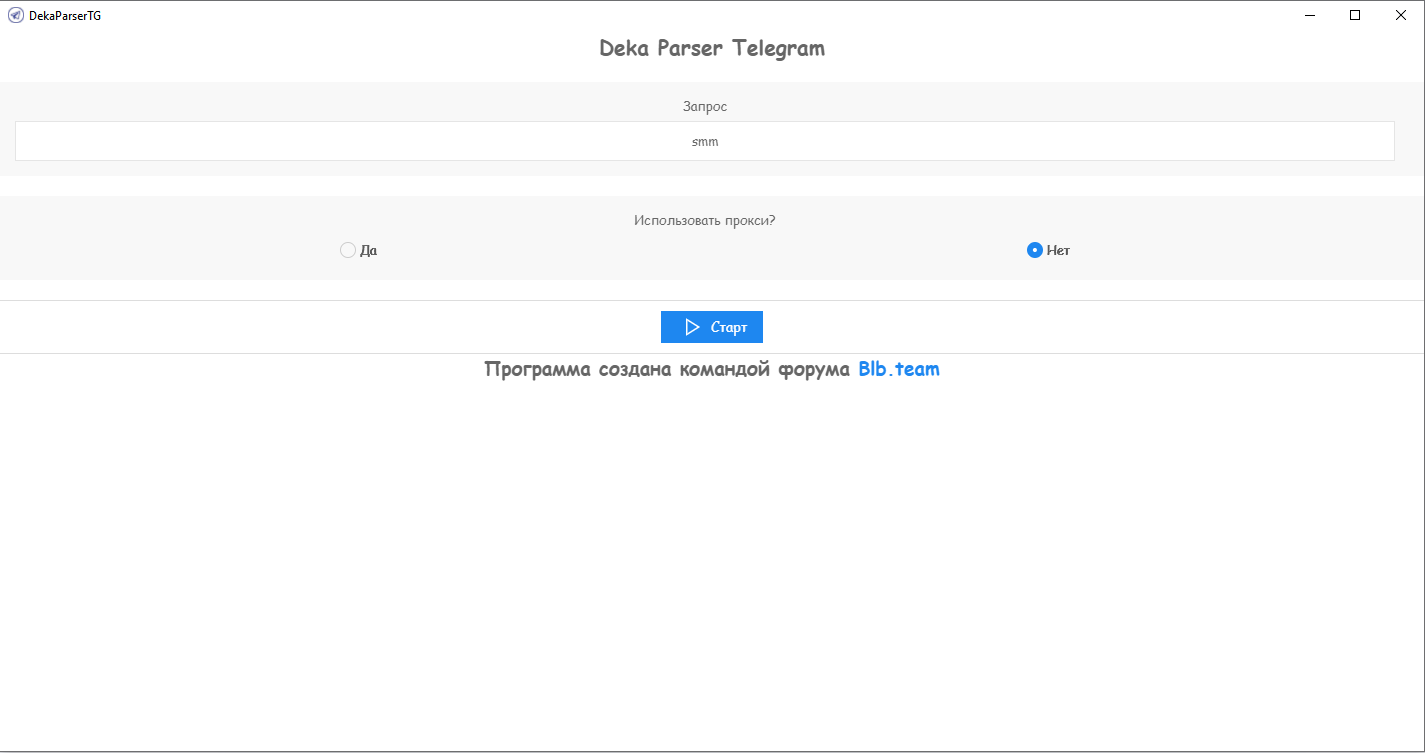Select the "Нет" proxy radio circle
This screenshot has width=1425, height=753.
[1035, 250]
